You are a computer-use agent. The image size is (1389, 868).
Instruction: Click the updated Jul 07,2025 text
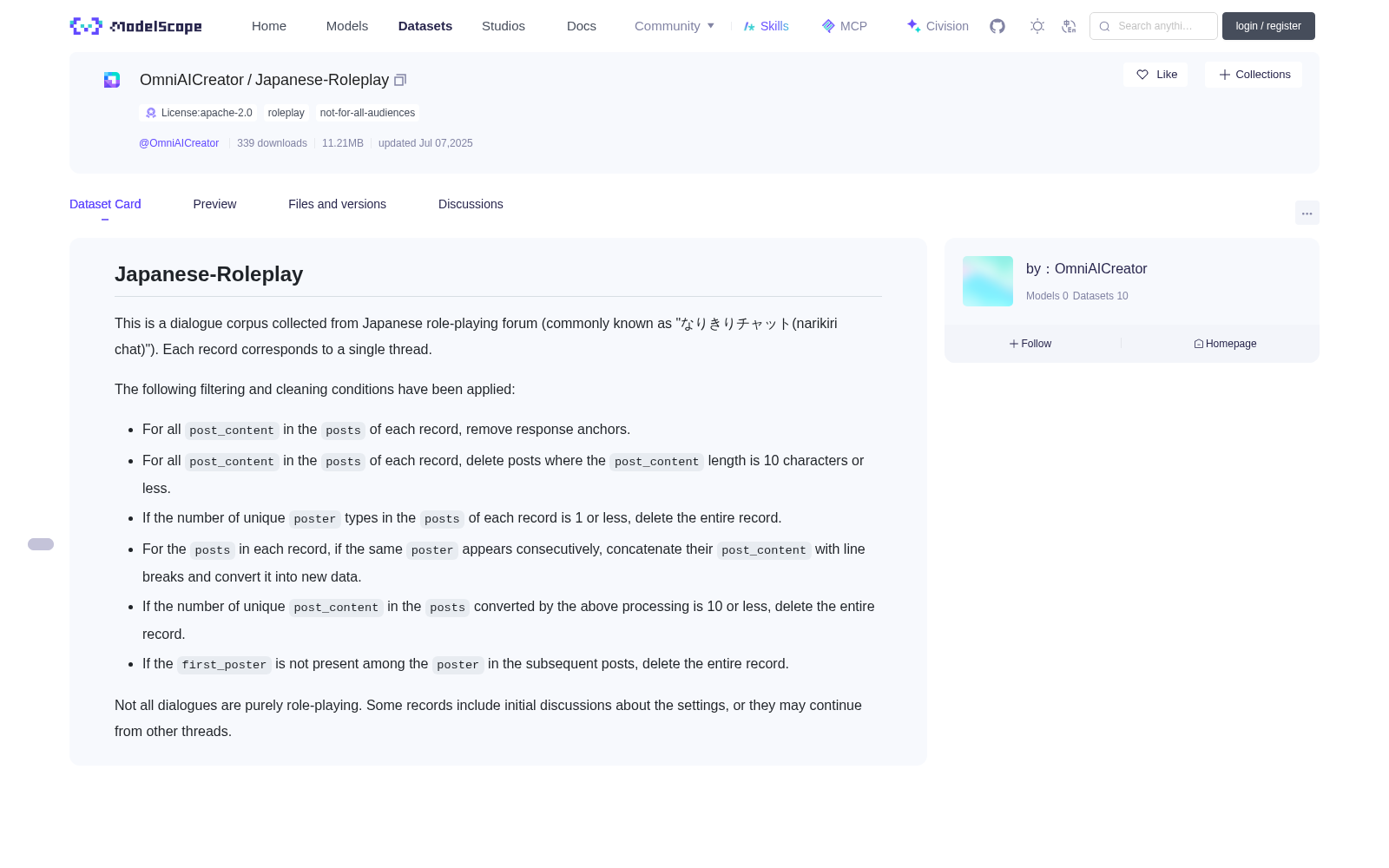point(425,143)
